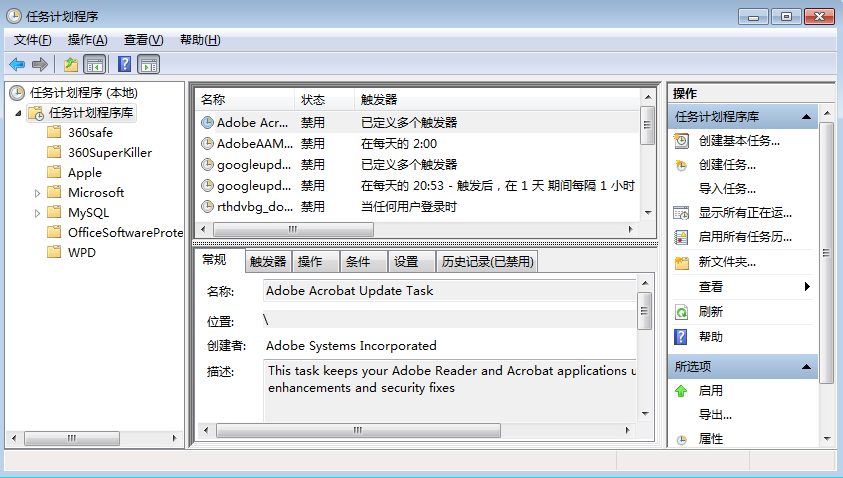
Task: Switch to the 设置 tab
Action: (x=412, y=262)
